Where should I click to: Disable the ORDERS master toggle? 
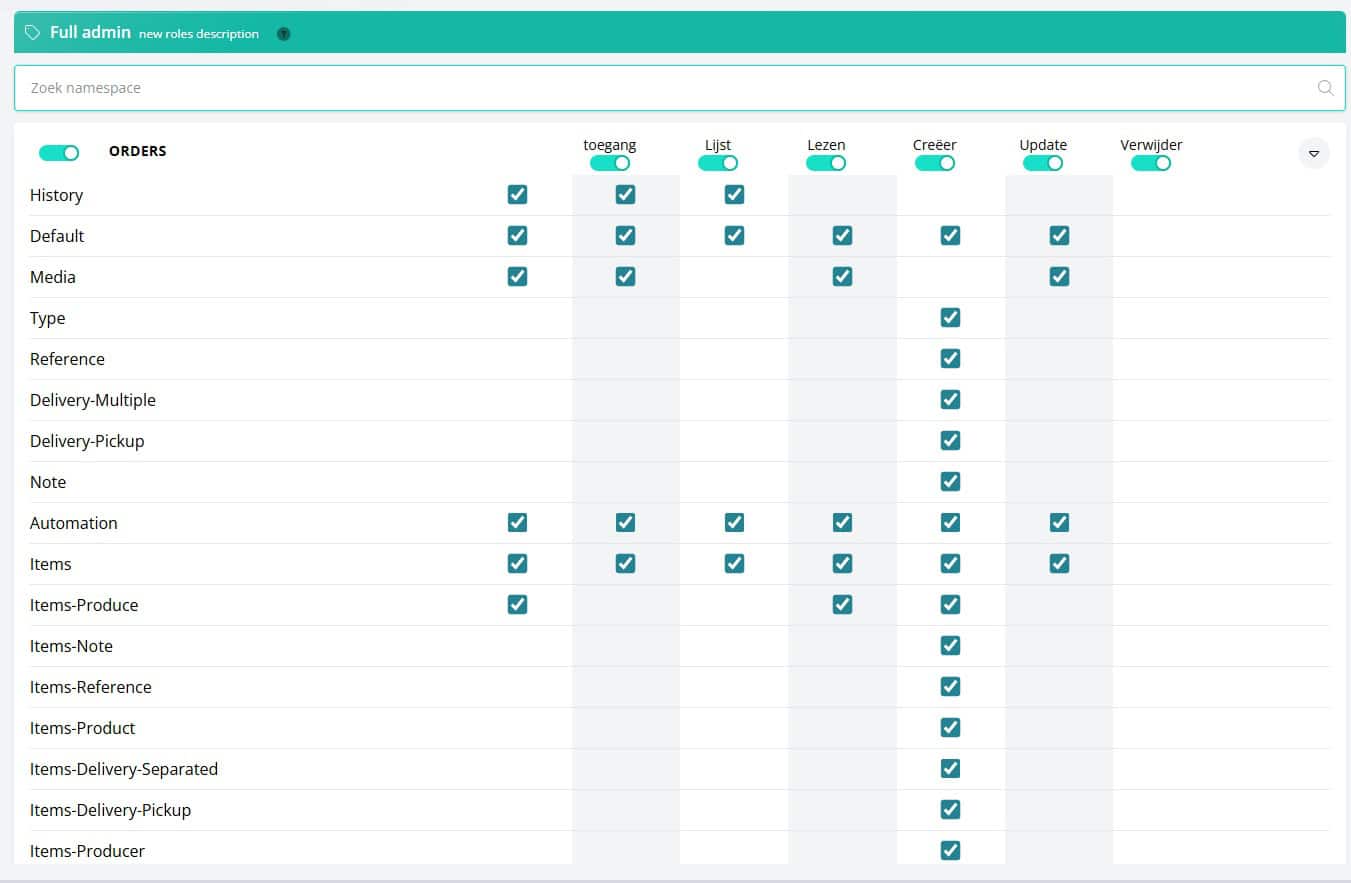[x=58, y=152]
